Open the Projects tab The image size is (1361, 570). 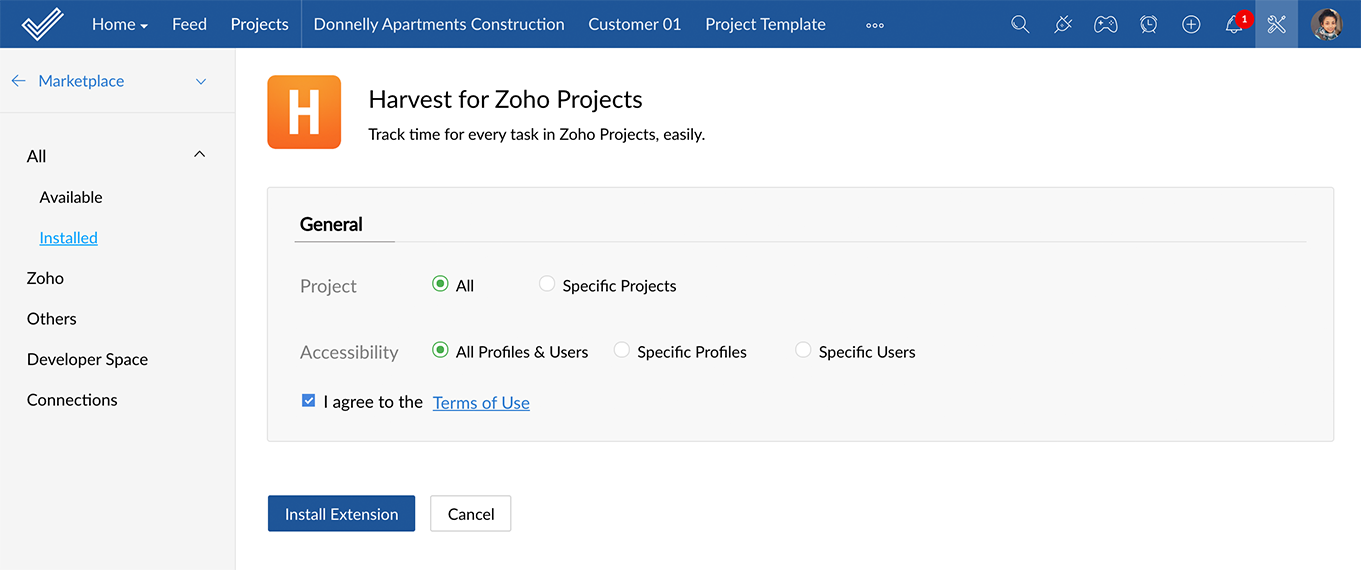259,24
